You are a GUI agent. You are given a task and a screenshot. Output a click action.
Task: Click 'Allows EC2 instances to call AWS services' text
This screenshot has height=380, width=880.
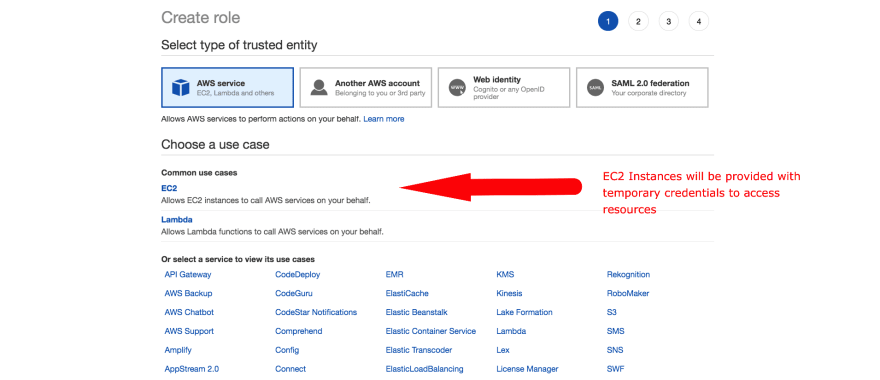[x=266, y=200]
